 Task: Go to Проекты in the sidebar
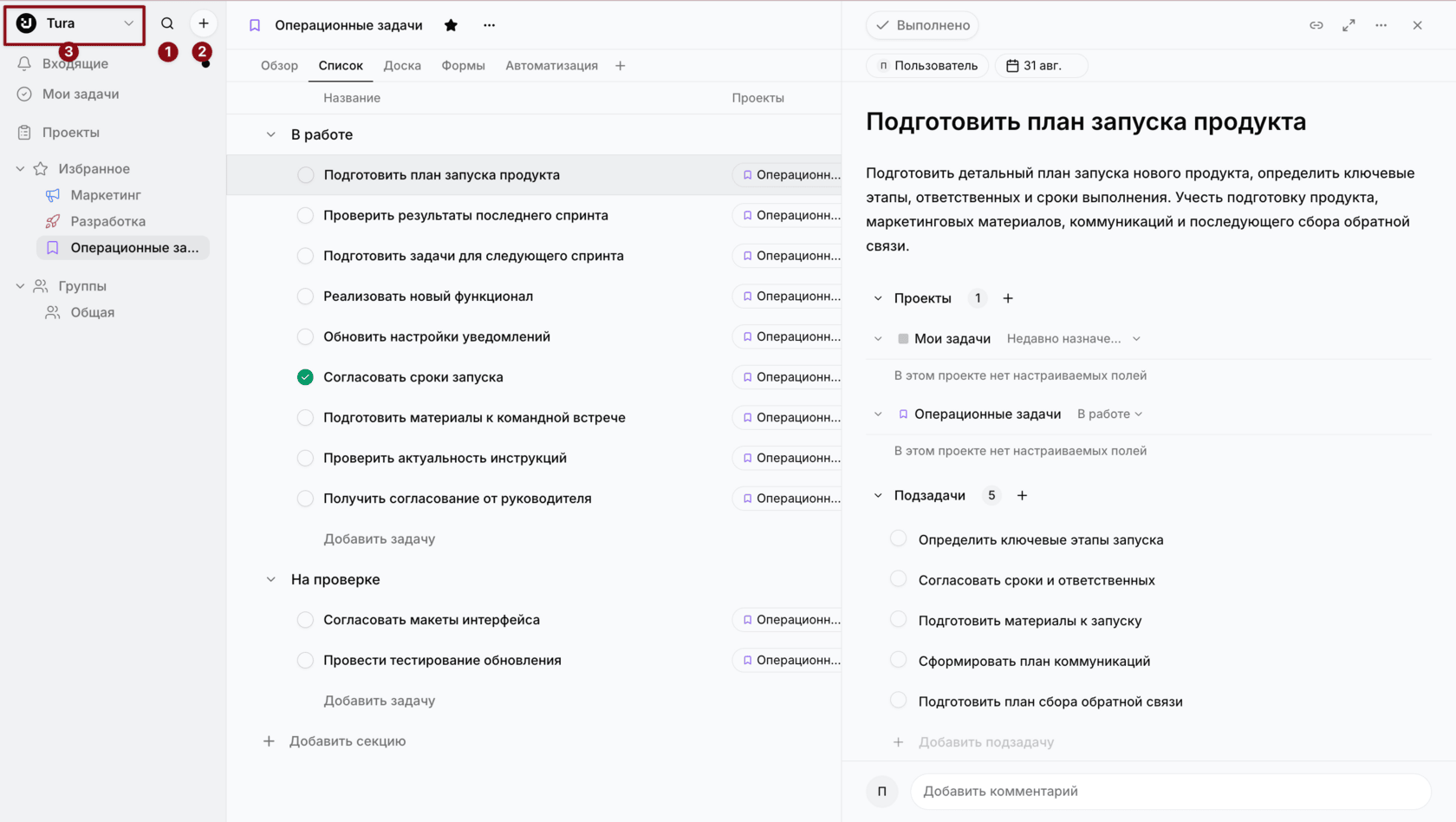pyautogui.click(x=71, y=132)
